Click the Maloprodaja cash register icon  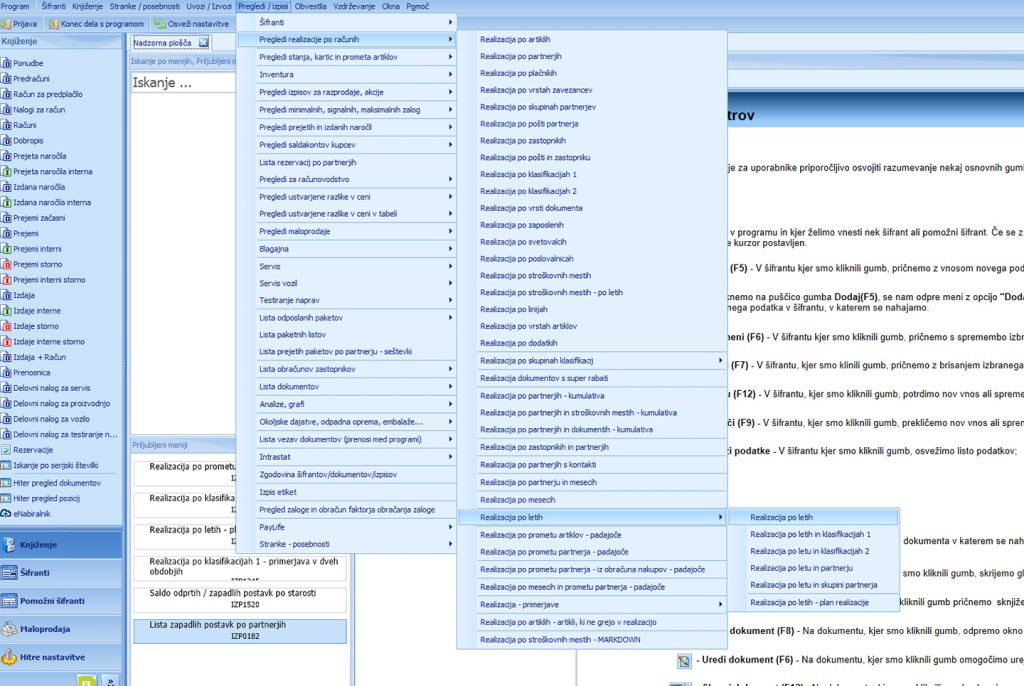point(10,629)
